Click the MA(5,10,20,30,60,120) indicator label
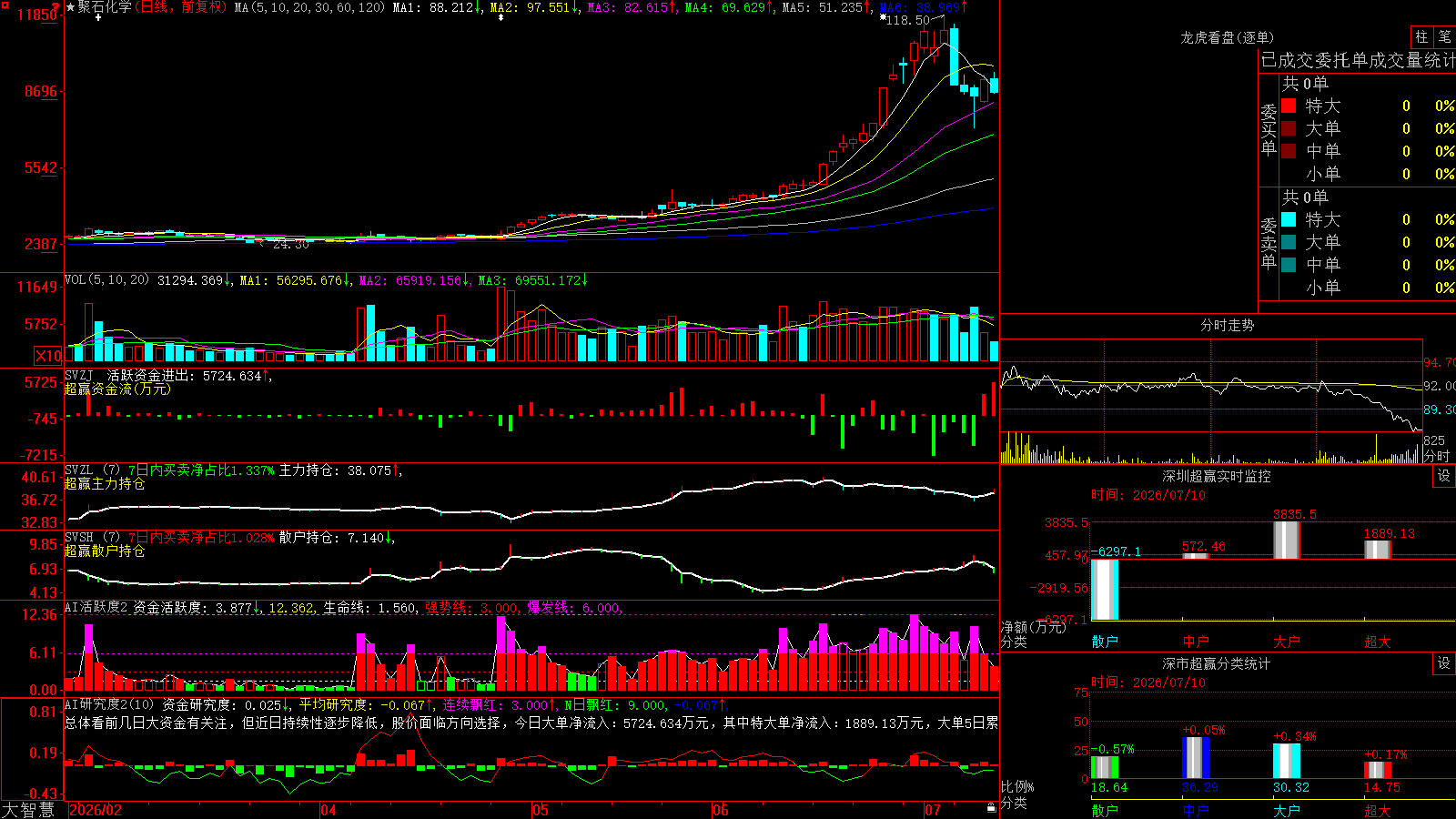 click(309, 7)
